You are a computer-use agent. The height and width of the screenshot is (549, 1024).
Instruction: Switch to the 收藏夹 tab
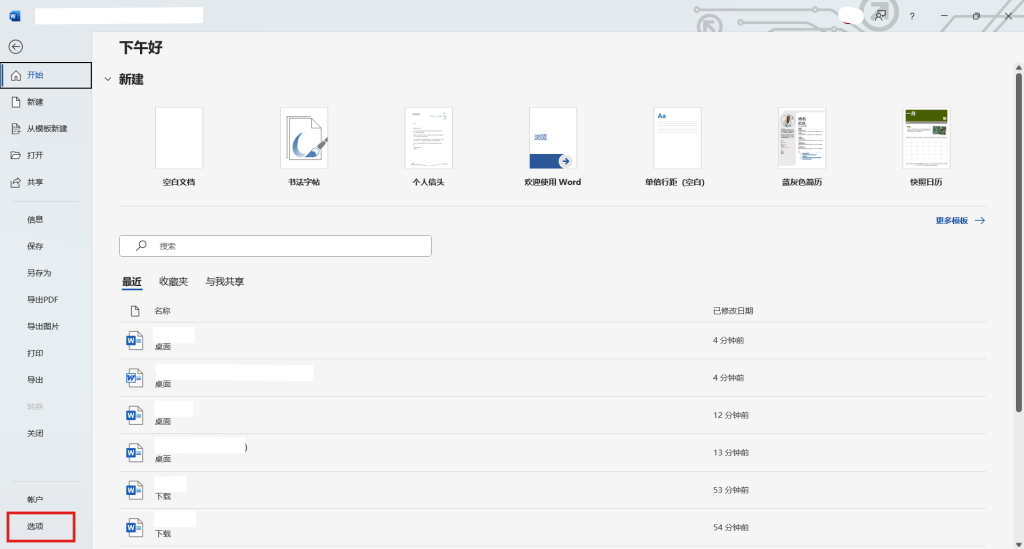click(173, 282)
